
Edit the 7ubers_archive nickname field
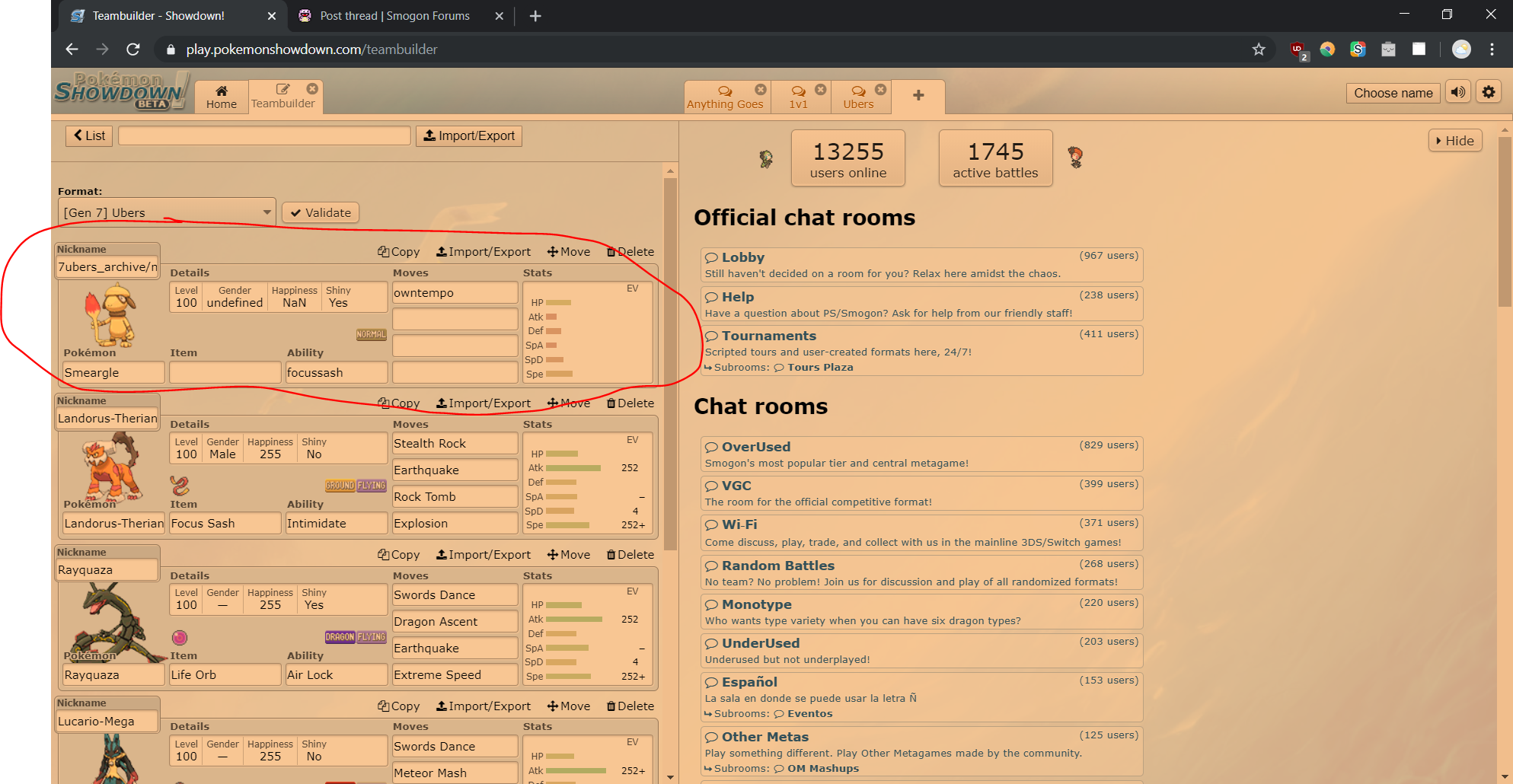[x=107, y=266]
